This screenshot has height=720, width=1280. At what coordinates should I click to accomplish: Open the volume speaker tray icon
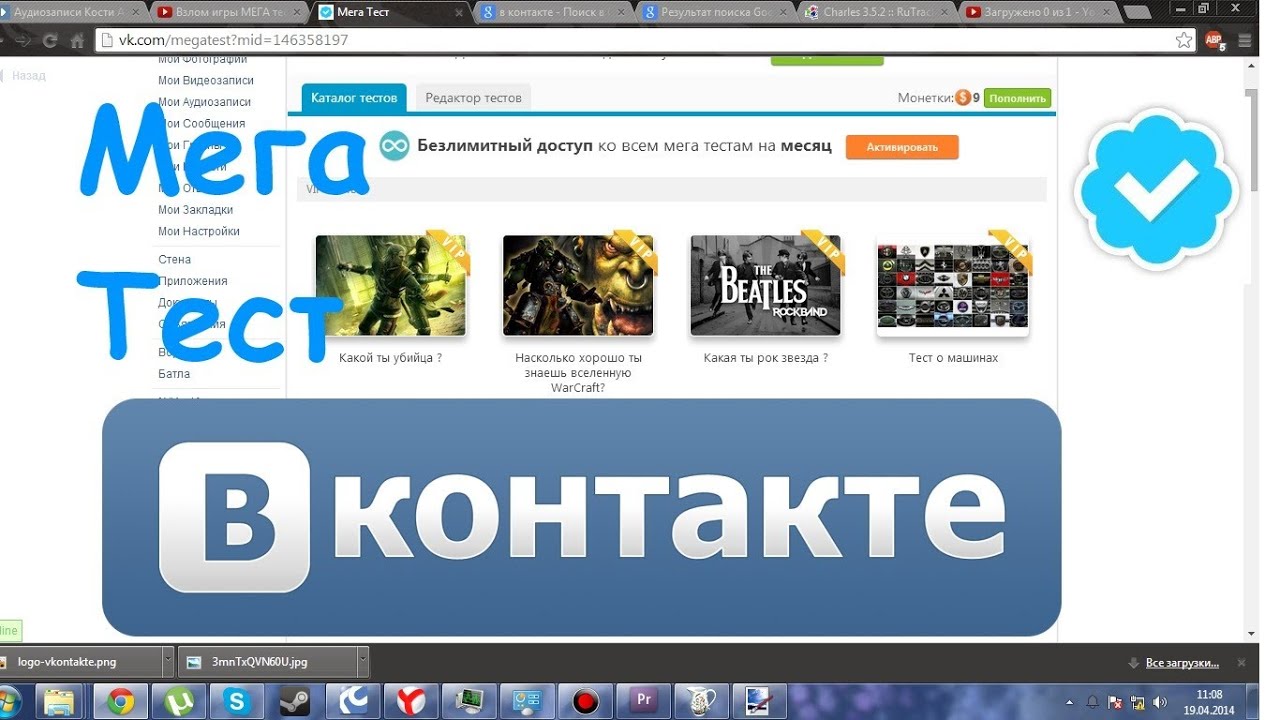1160,702
